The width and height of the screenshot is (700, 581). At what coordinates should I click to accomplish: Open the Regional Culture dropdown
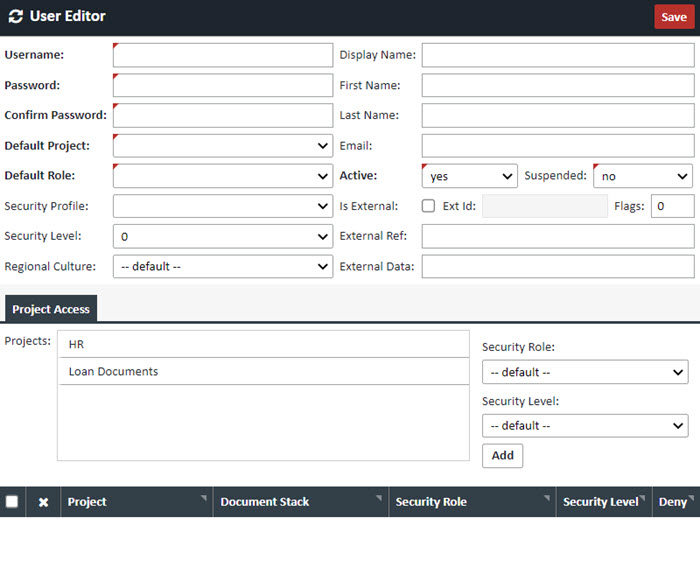click(222, 267)
